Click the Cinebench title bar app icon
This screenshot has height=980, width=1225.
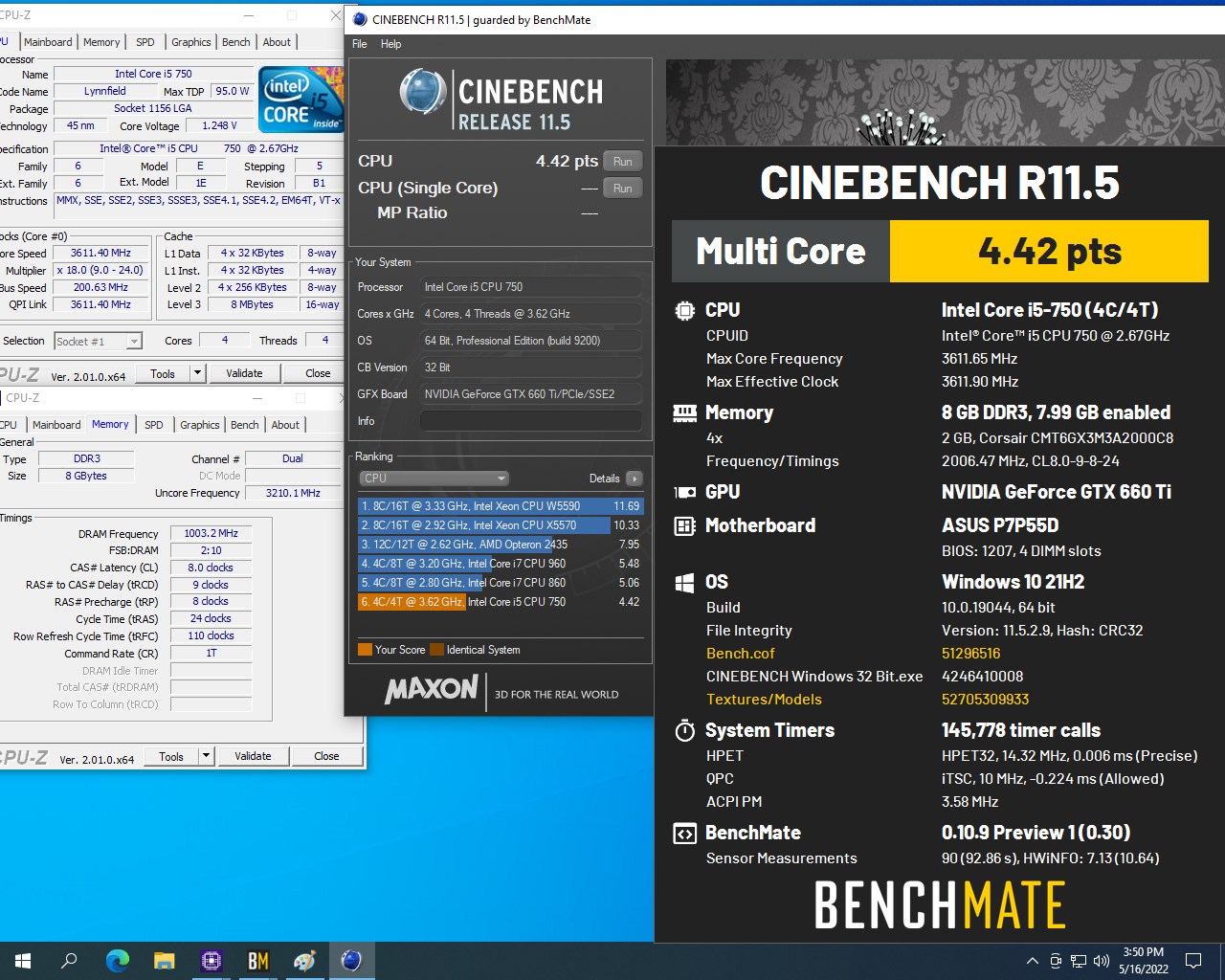point(360,19)
